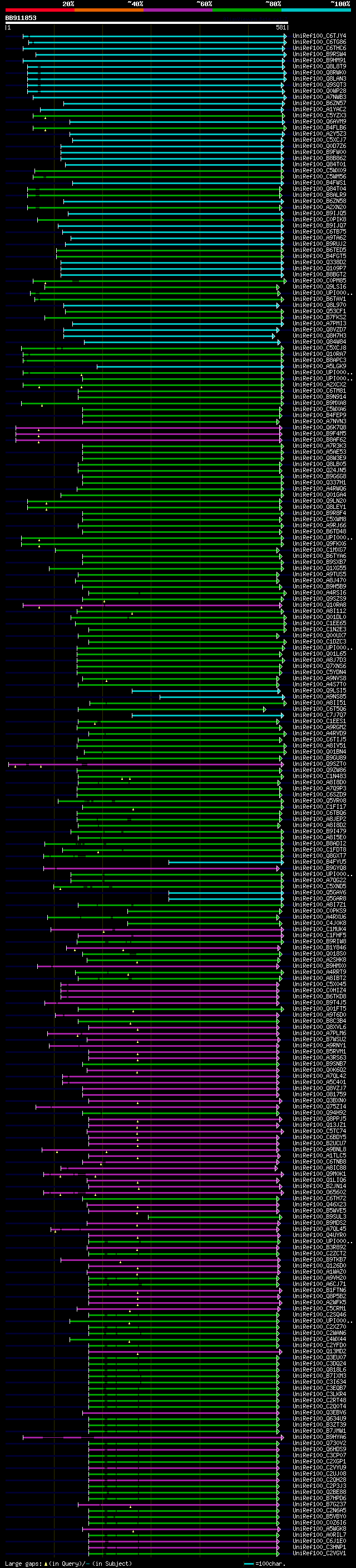Click the UniRef100_C6T5Q6 label
The height and width of the screenshot is (1568, 356).
[319, 709]
